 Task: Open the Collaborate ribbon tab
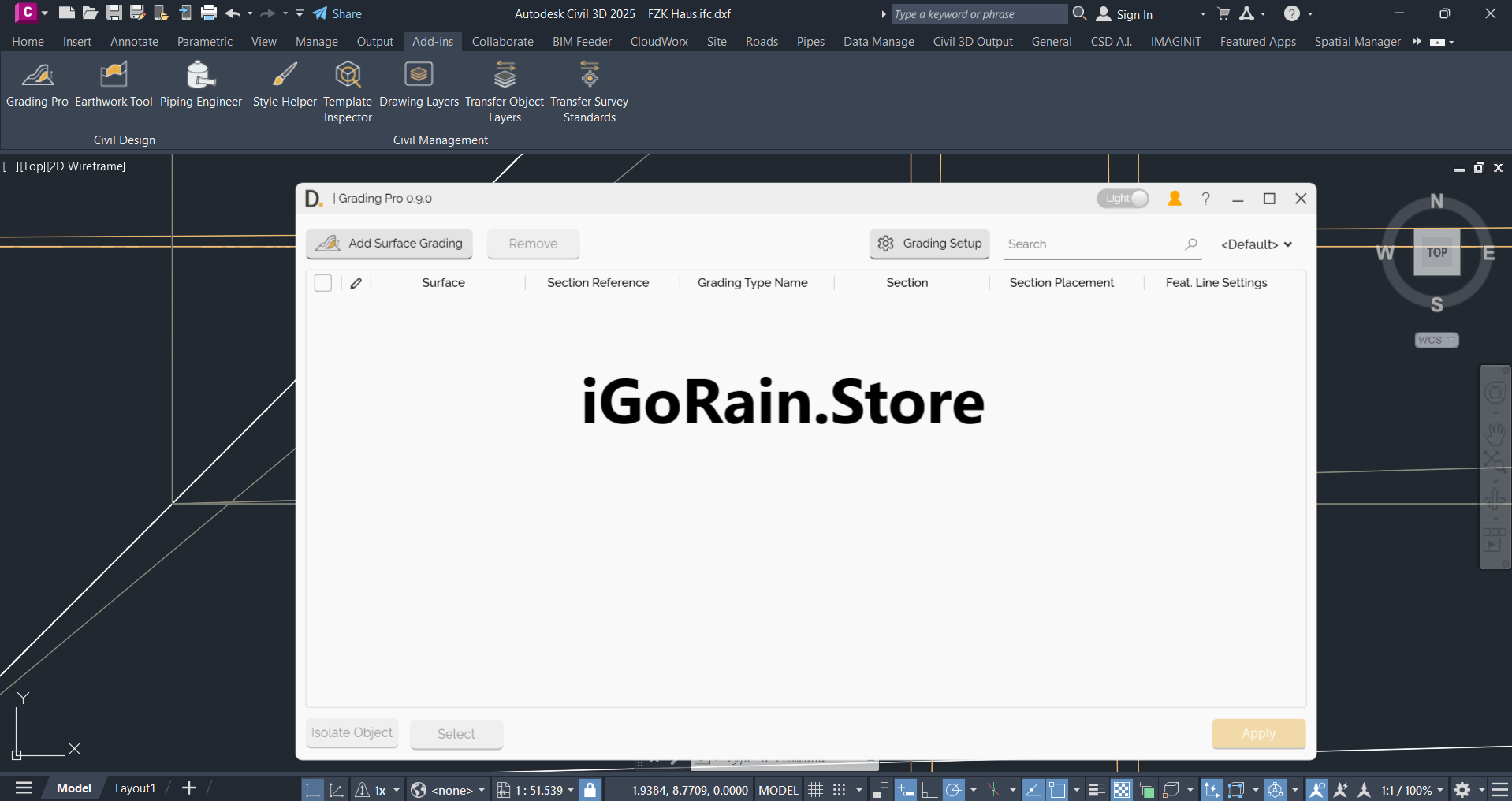(x=502, y=41)
